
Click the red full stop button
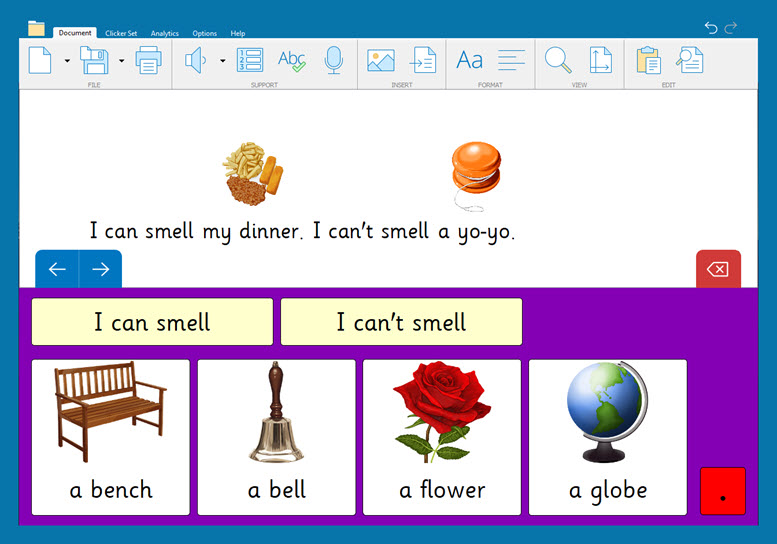pyautogui.click(x=722, y=491)
